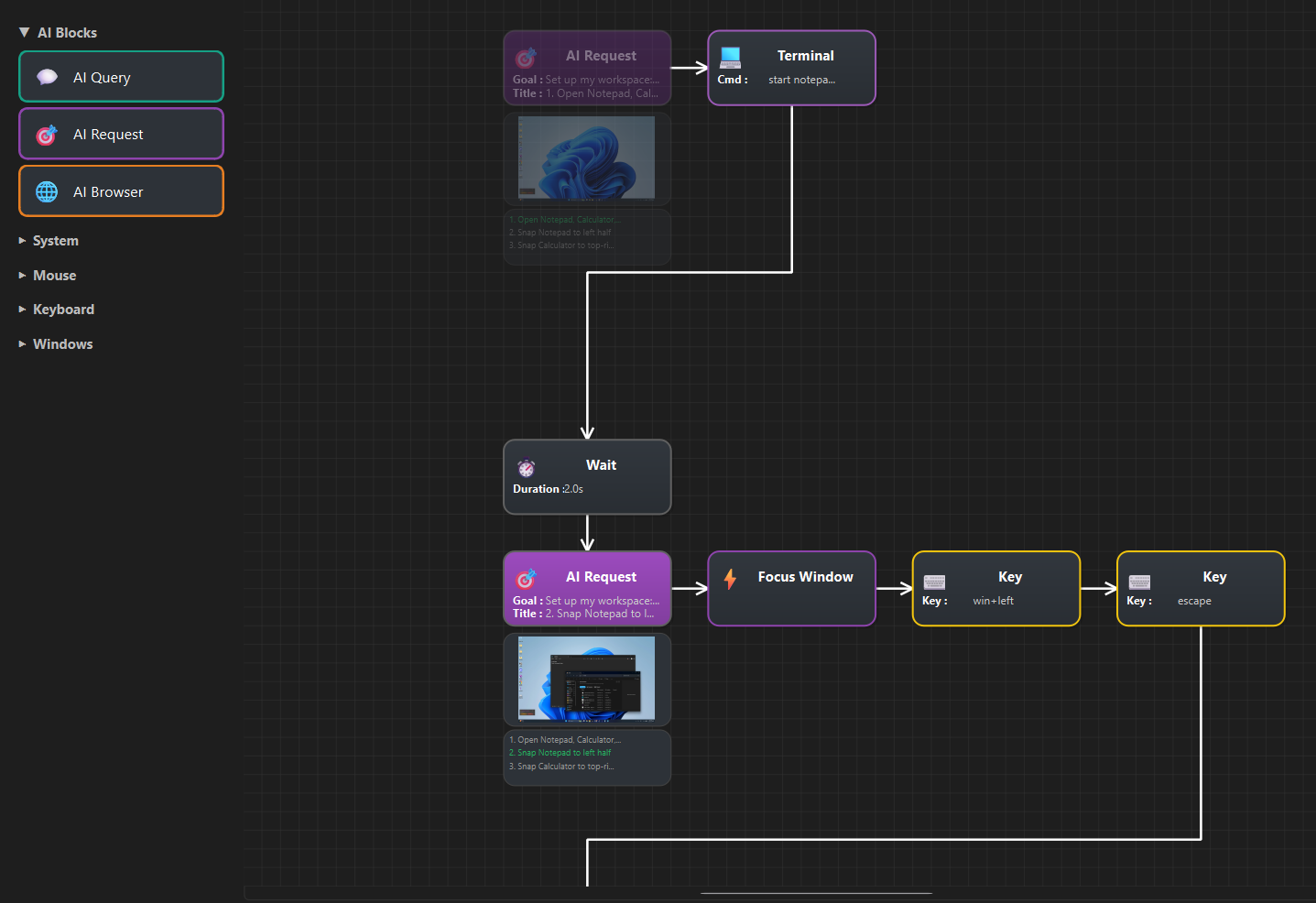Click the horizontal scrollbar at the bottom
Image resolution: width=1316 pixels, height=903 pixels.
[x=815, y=893]
